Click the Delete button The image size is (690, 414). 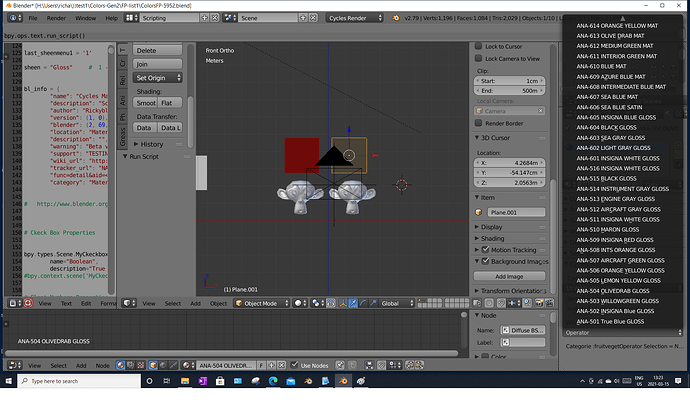coord(158,51)
